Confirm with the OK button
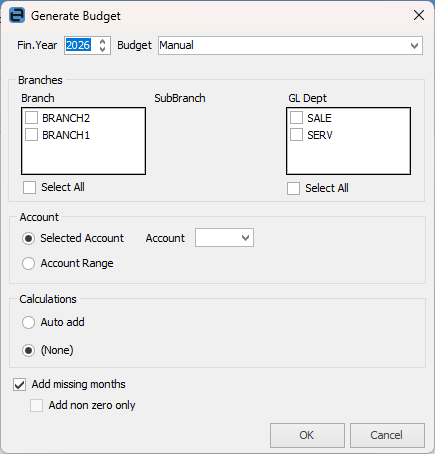435x454 pixels. tap(307, 435)
